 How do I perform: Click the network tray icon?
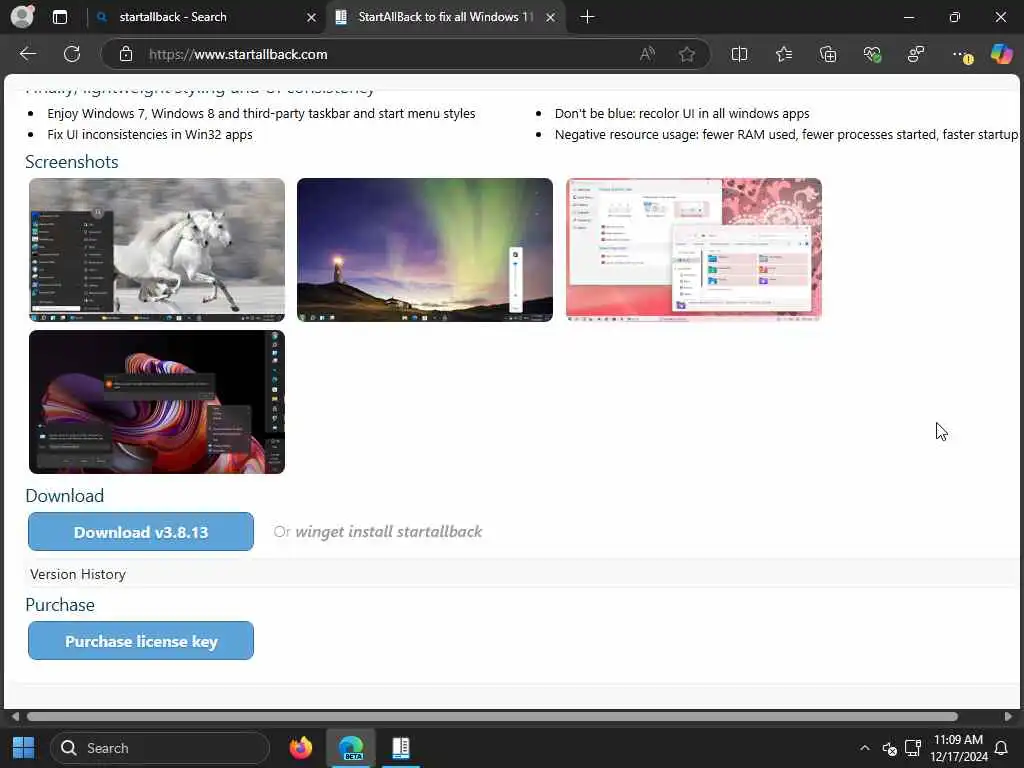tap(913, 748)
